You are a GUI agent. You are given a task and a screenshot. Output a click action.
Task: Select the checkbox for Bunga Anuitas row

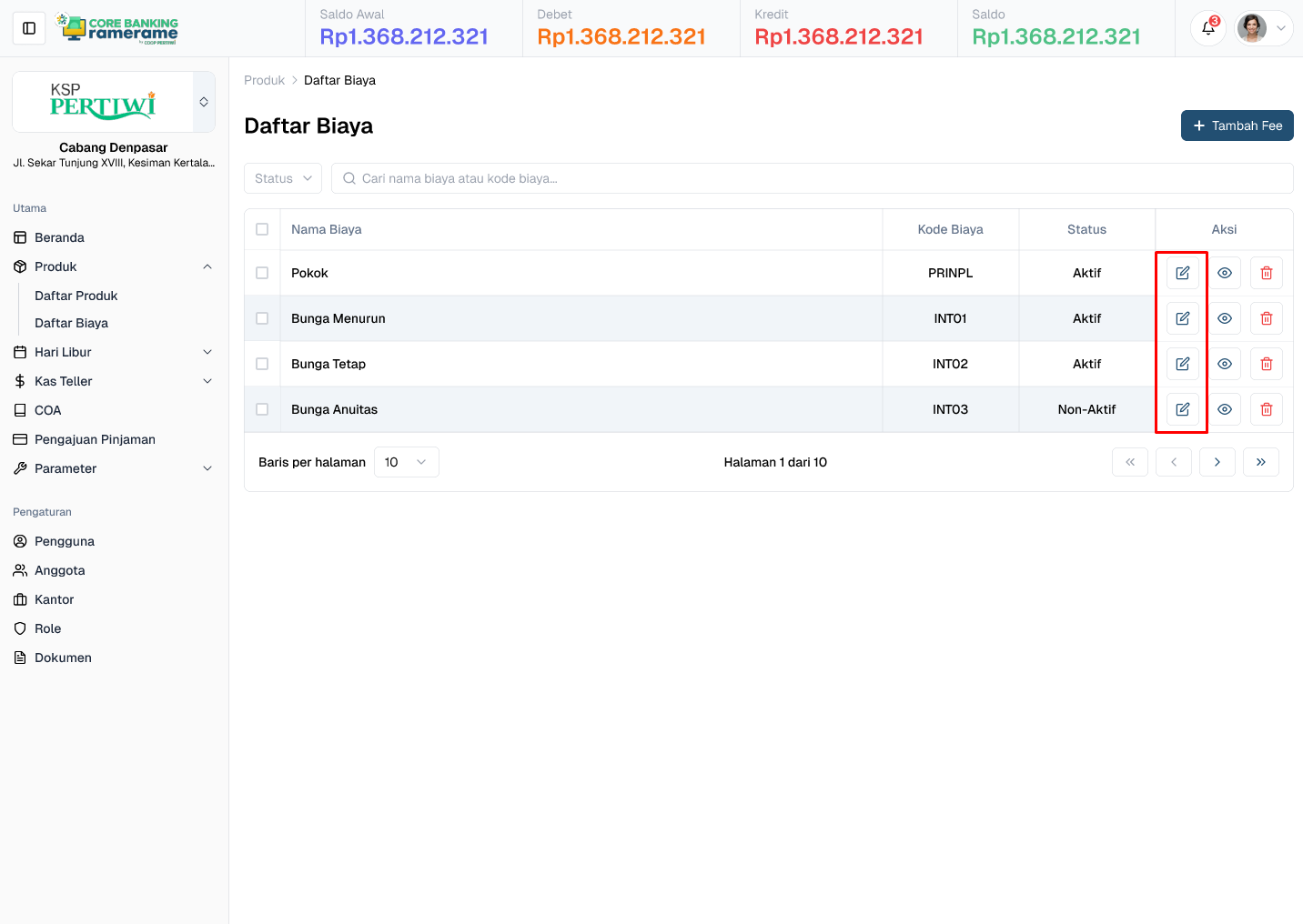262,408
